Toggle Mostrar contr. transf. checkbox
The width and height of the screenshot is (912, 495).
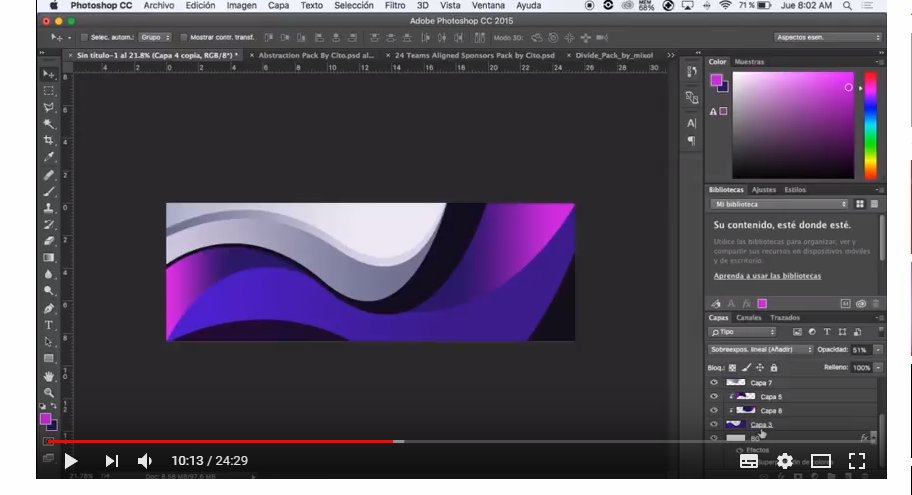click(x=183, y=37)
